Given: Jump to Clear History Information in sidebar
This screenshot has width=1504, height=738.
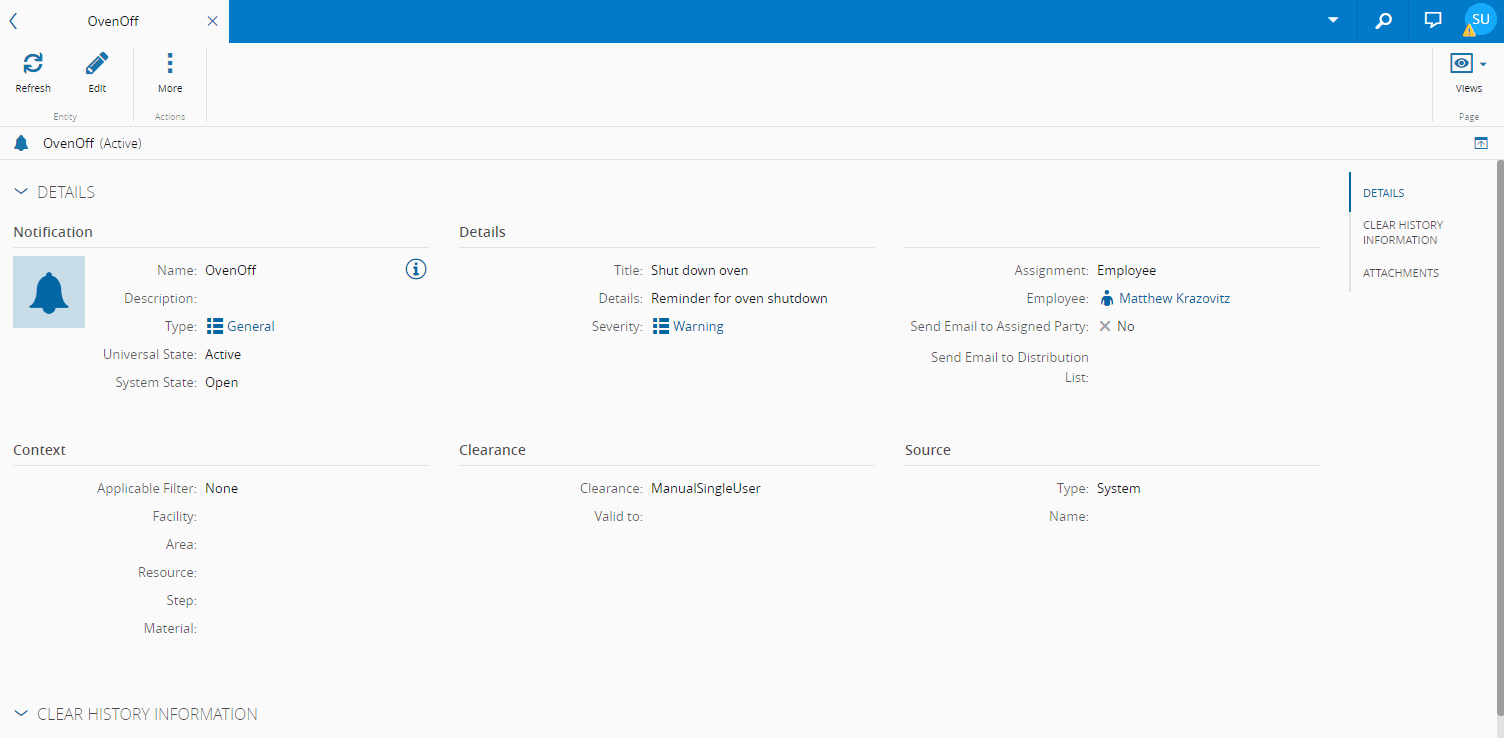Looking at the screenshot, I should [x=1402, y=232].
